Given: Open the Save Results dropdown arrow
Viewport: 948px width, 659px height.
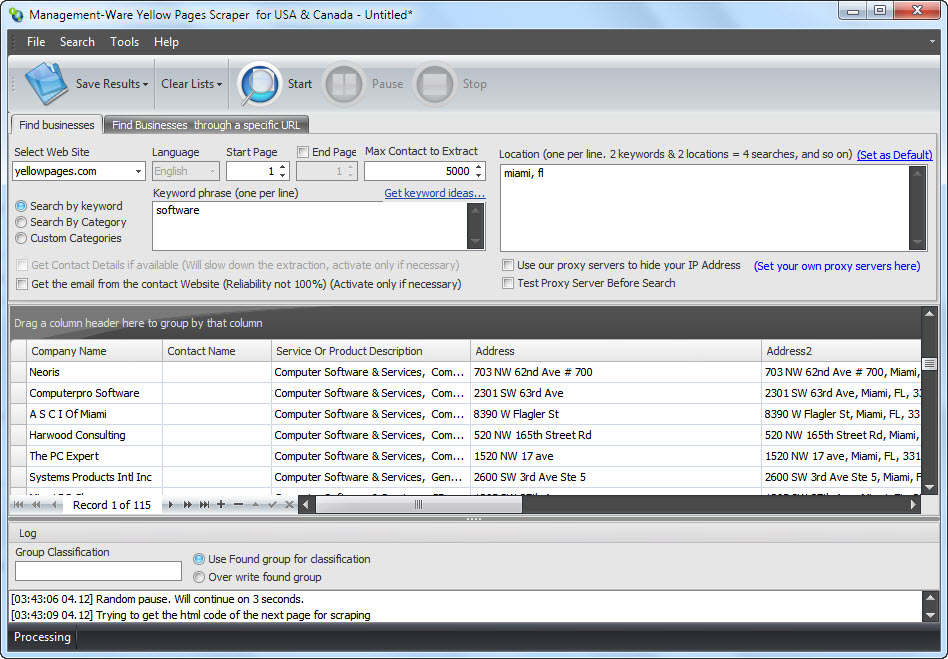Looking at the screenshot, I should pos(145,85).
